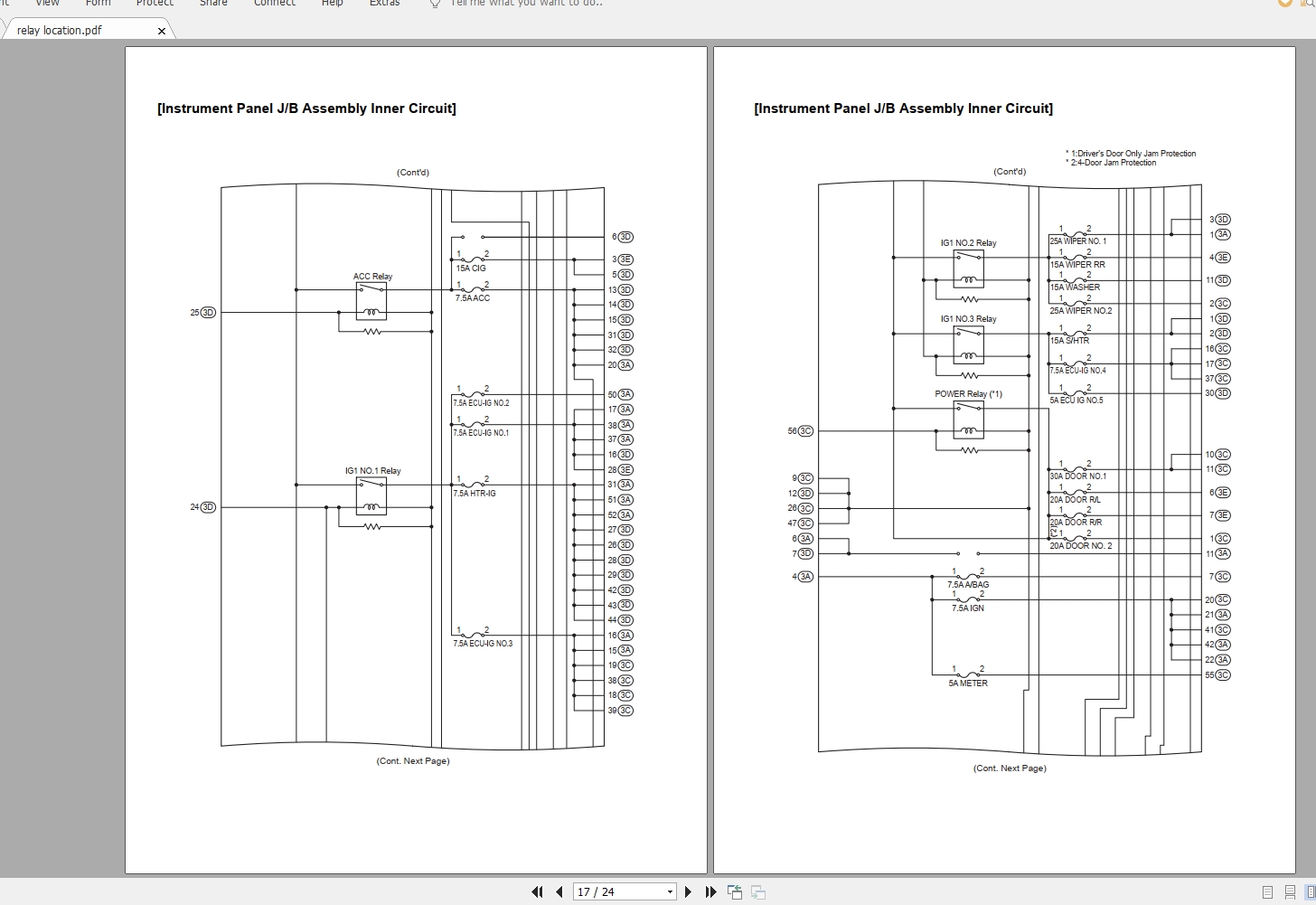Open the Connect menu
The width and height of the screenshot is (1316, 905).
[275, 4]
